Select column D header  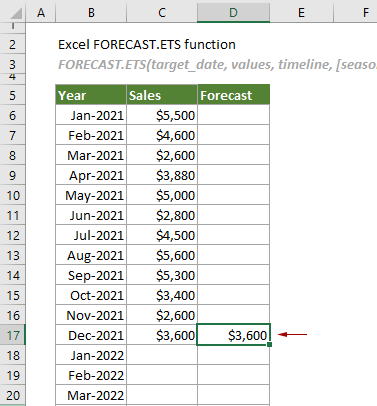click(x=233, y=13)
